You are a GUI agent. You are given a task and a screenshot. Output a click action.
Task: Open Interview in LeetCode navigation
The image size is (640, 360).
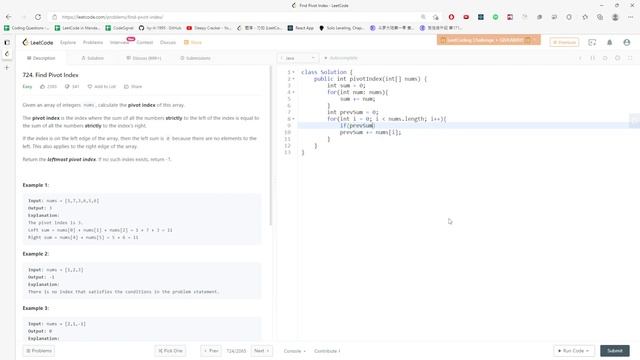(x=119, y=42)
